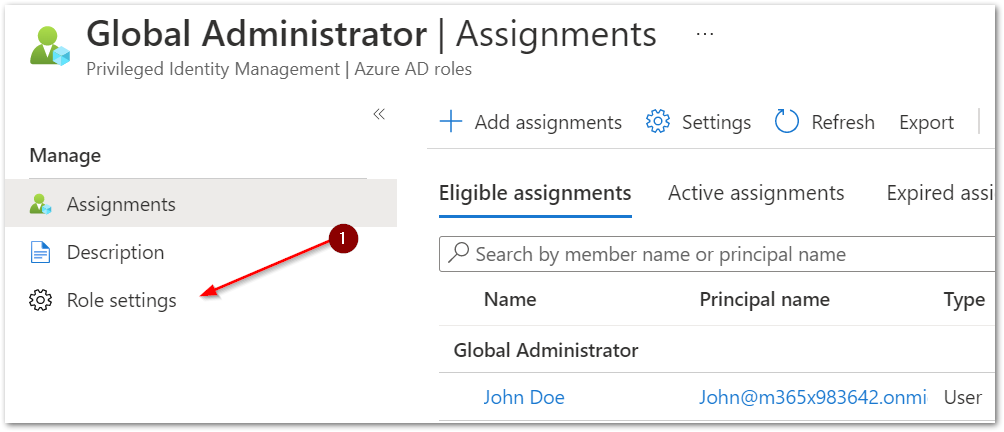The height and width of the screenshot is (432, 1004).
Task: Sort by the Name column header
Action: pyautogui.click(x=510, y=299)
